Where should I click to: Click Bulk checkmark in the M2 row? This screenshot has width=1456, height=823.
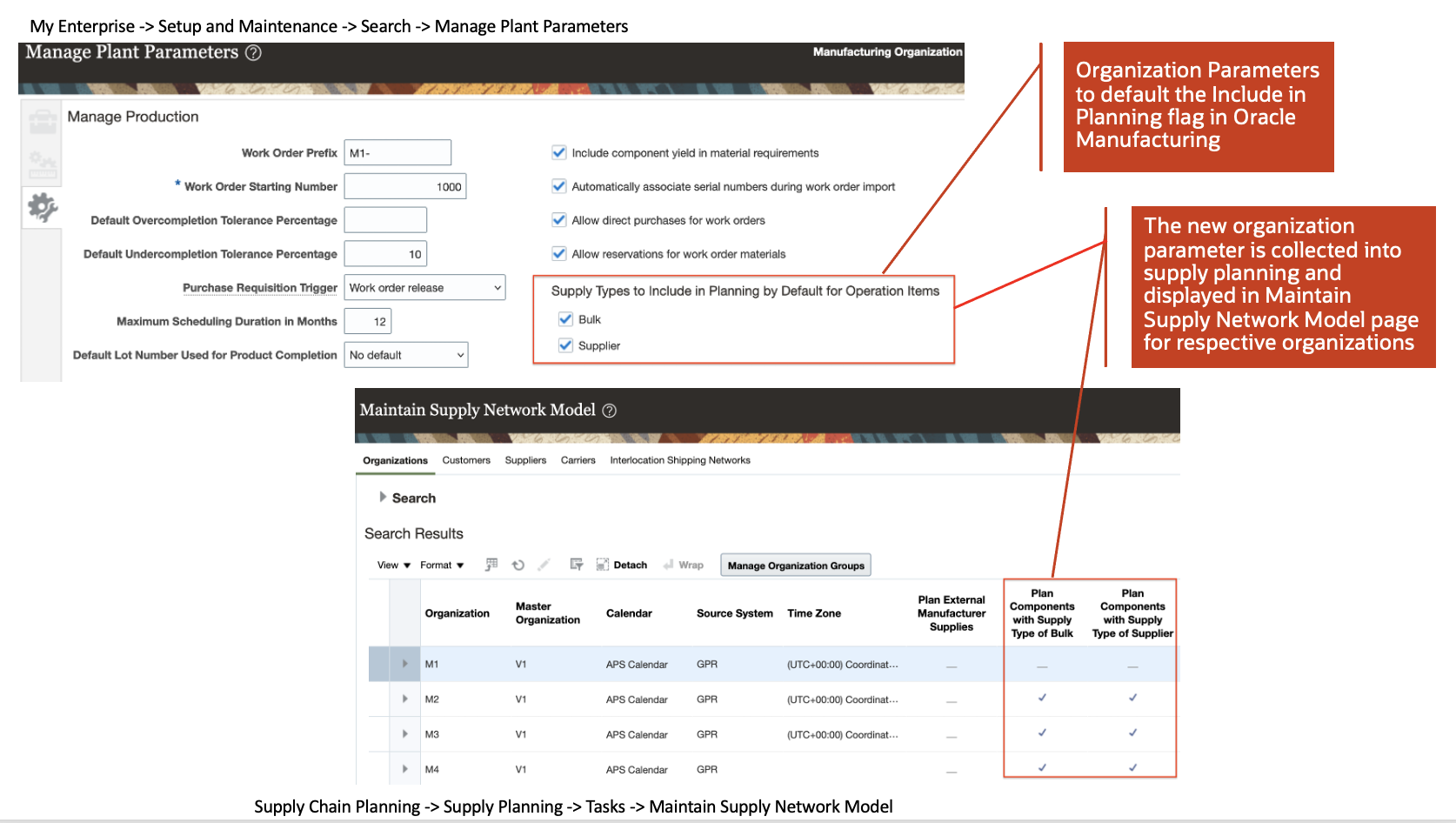1042,698
